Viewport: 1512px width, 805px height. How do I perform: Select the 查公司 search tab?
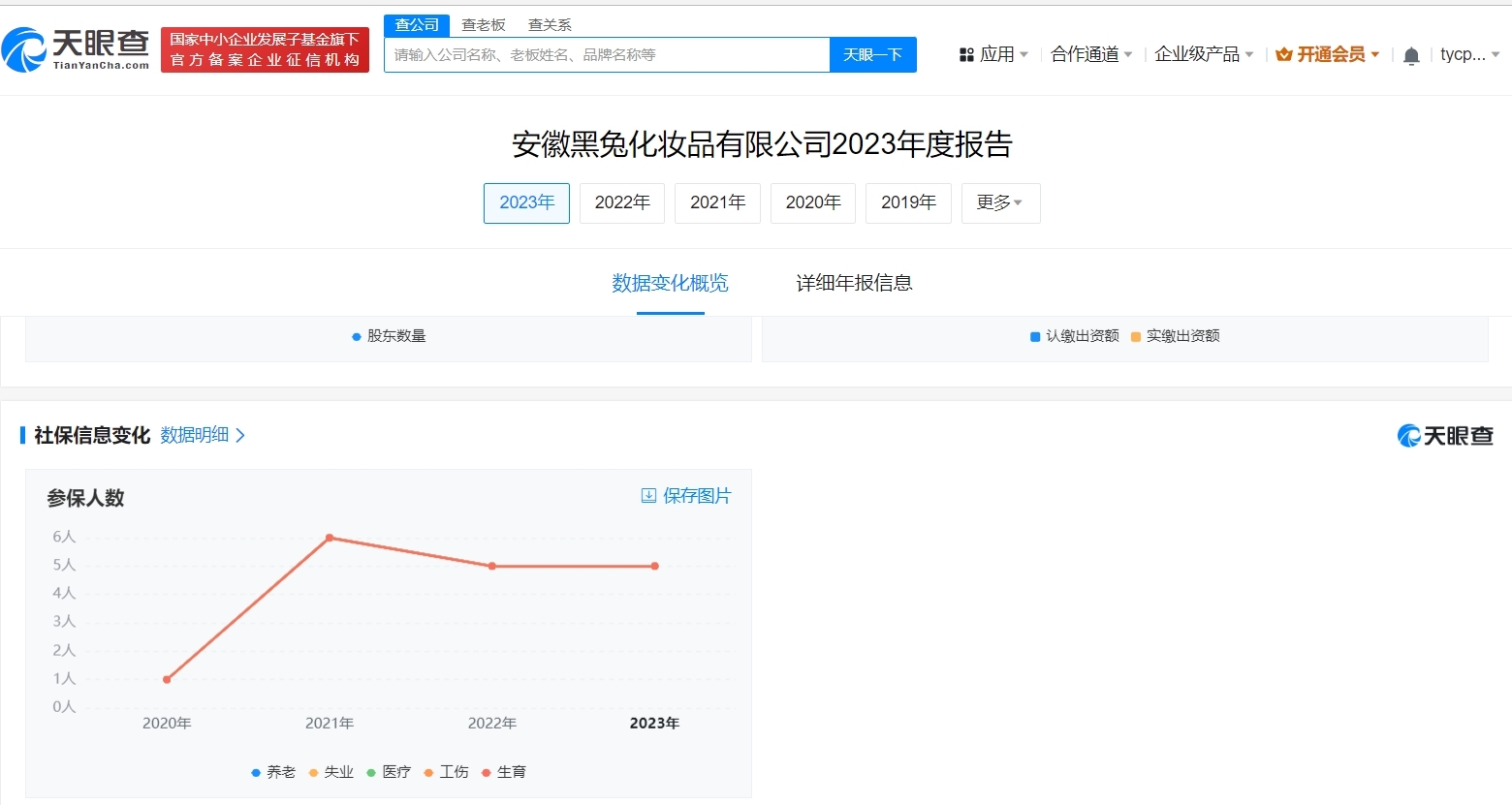(417, 25)
